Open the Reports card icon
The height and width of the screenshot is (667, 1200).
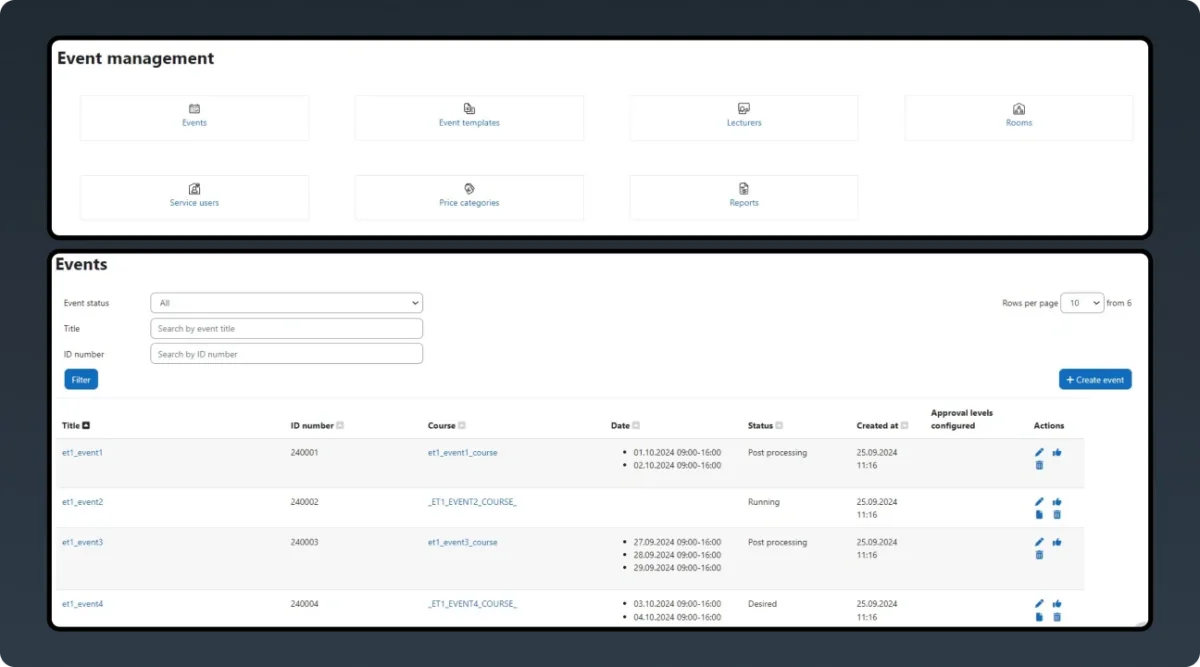(x=744, y=189)
